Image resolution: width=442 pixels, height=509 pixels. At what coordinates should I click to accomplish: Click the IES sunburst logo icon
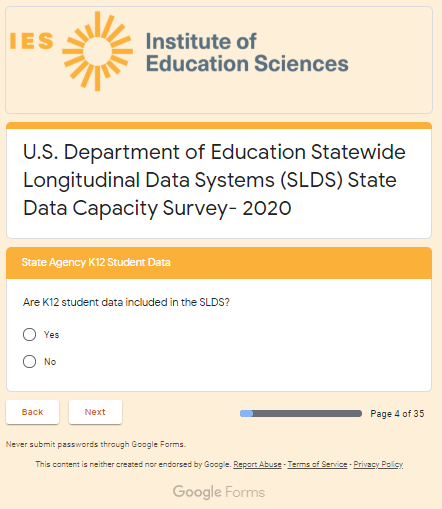pyautogui.click(x=97, y=51)
